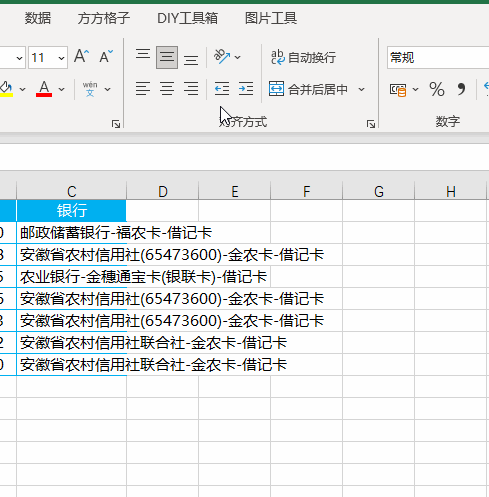The width and height of the screenshot is (489, 497).
Task: Select cell 农业银行-金穗通宝卡(银联卡)-借记卡
Action: [71, 276]
